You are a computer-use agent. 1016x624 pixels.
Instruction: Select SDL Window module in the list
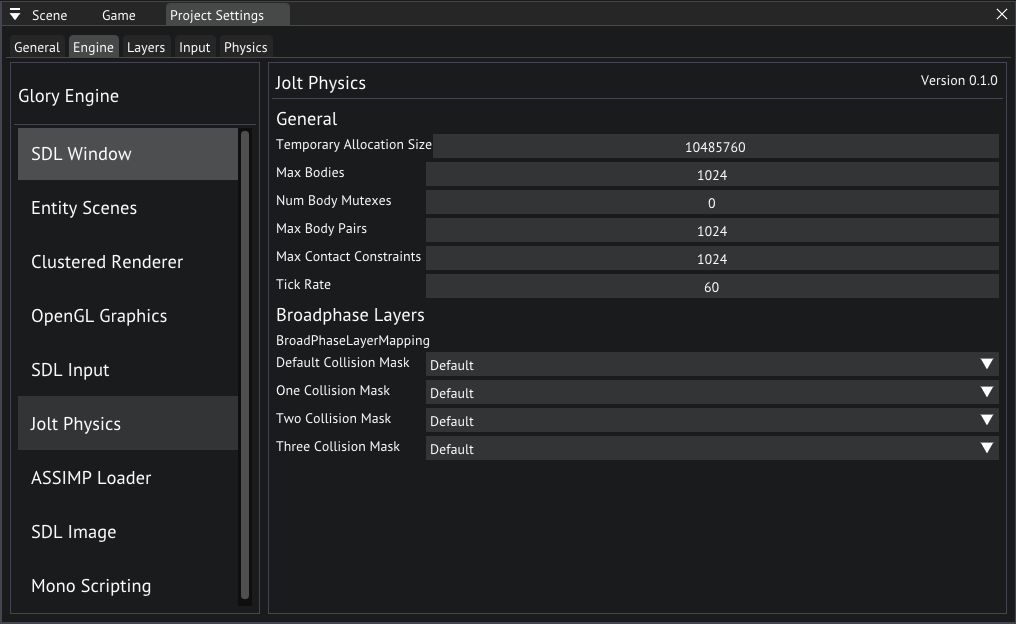127,154
